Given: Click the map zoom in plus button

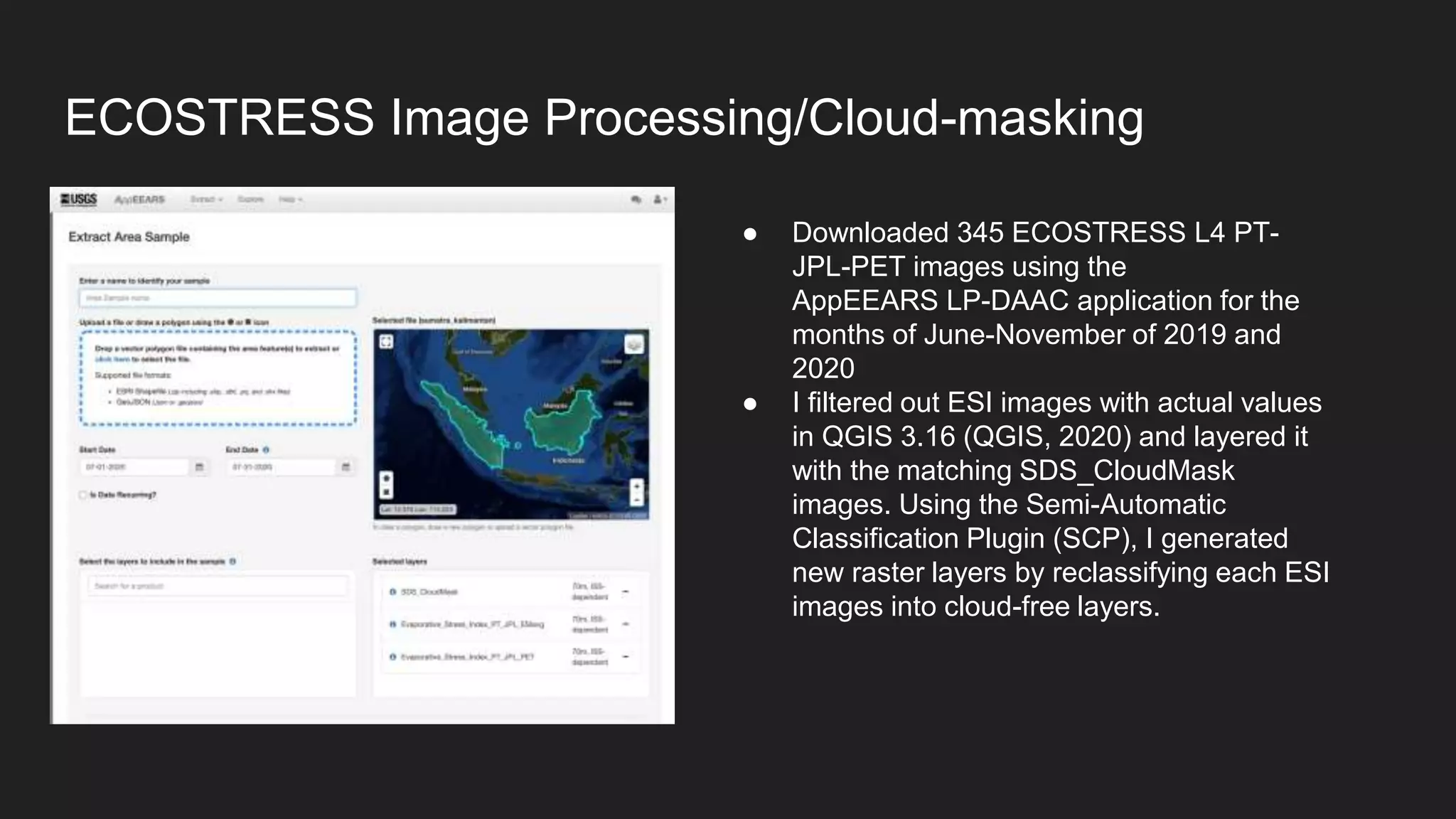Looking at the screenshot, I should 636,486.
